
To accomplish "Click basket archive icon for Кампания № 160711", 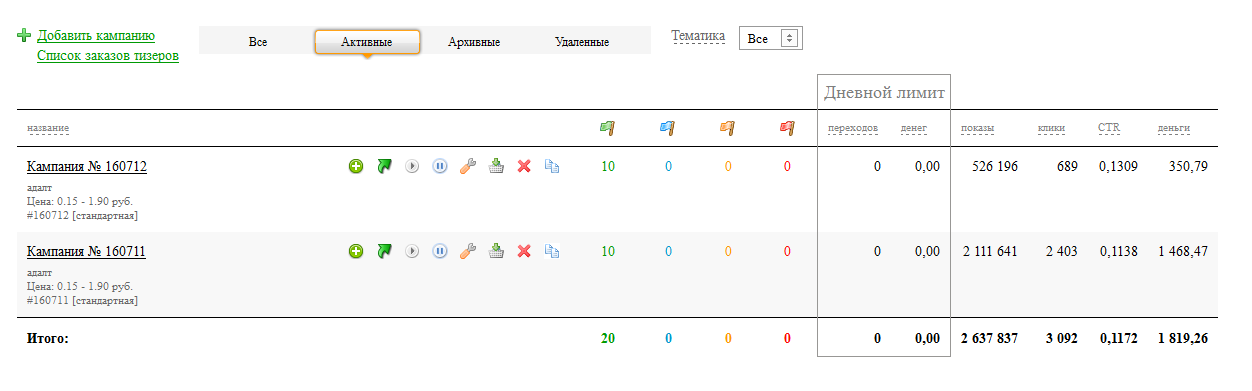I will pos(496,251).
